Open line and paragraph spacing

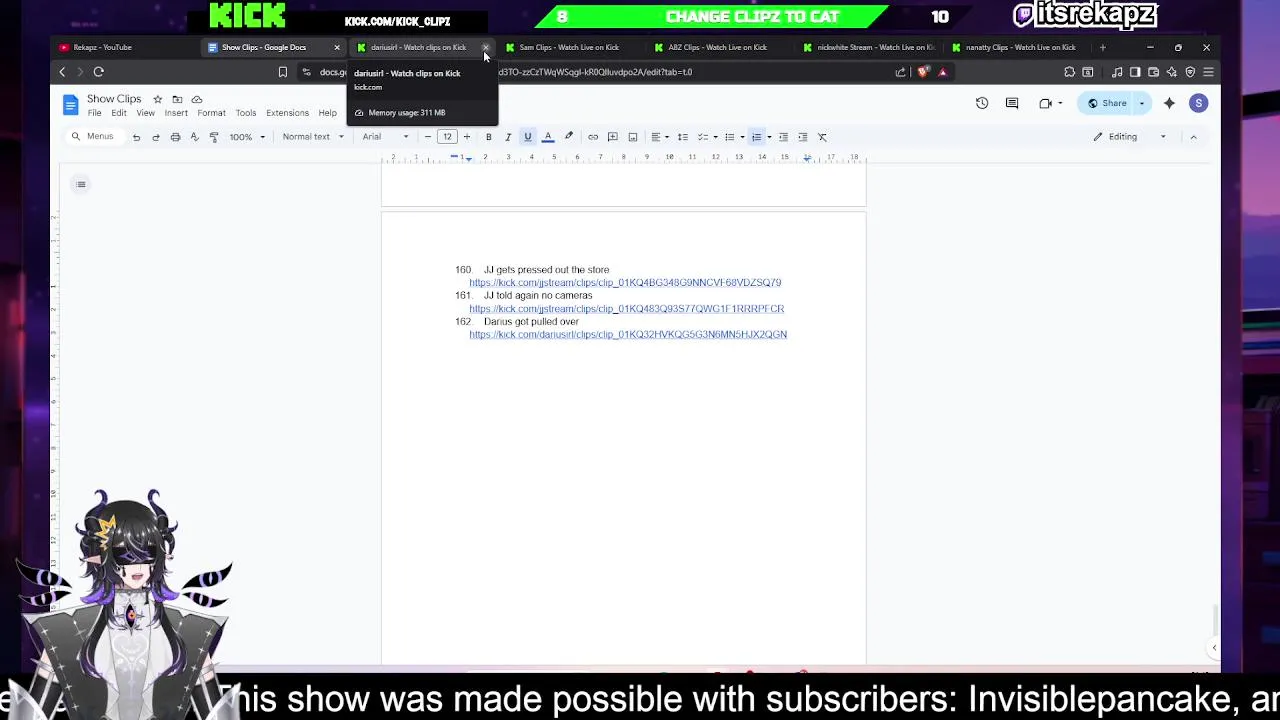pos(683,137)
